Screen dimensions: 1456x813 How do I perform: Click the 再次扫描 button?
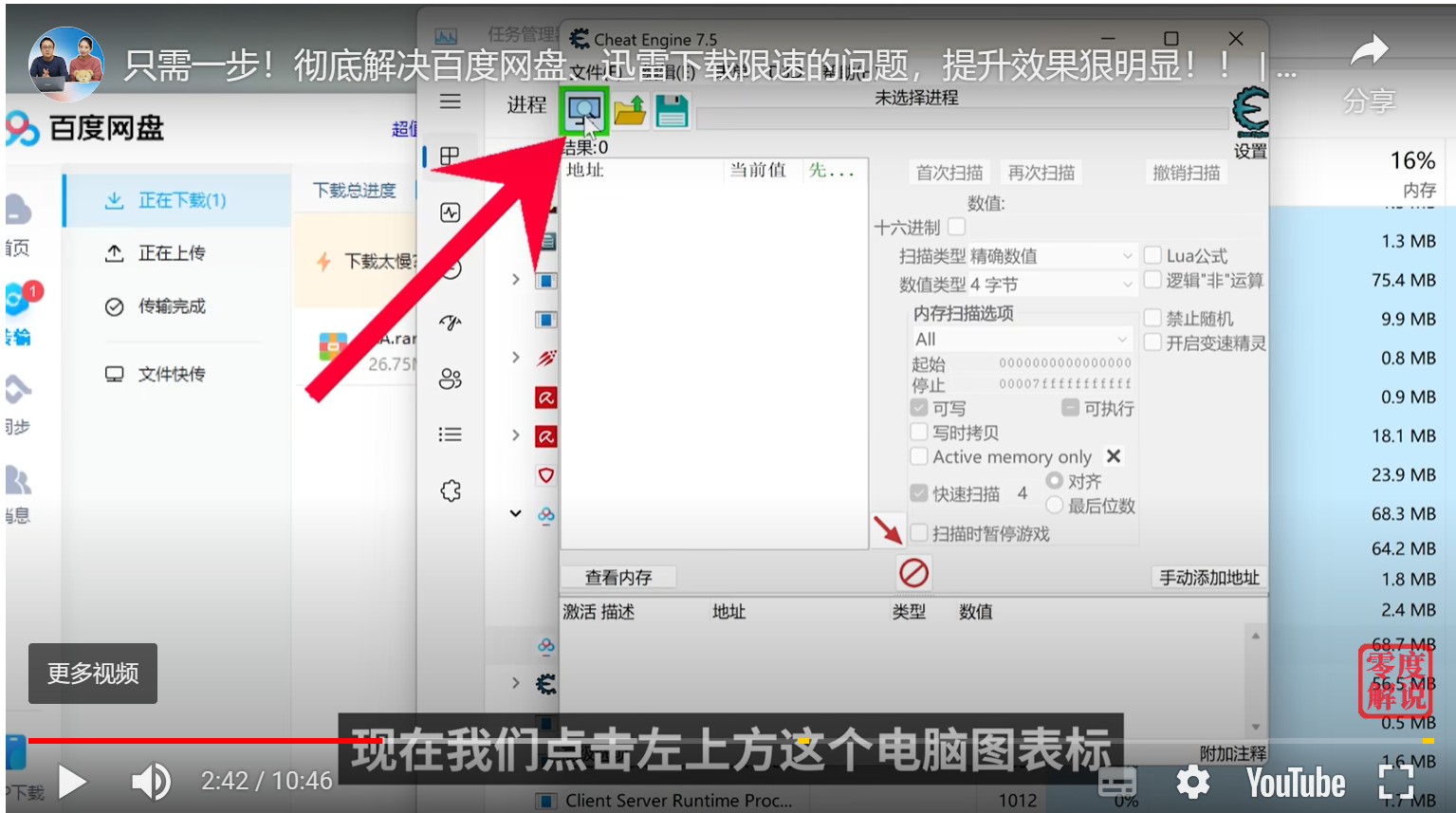coord(1041,173)
